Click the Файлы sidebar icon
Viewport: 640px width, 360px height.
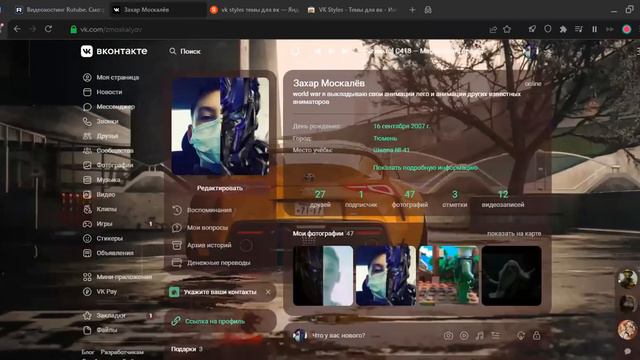[x=87, y=330]
